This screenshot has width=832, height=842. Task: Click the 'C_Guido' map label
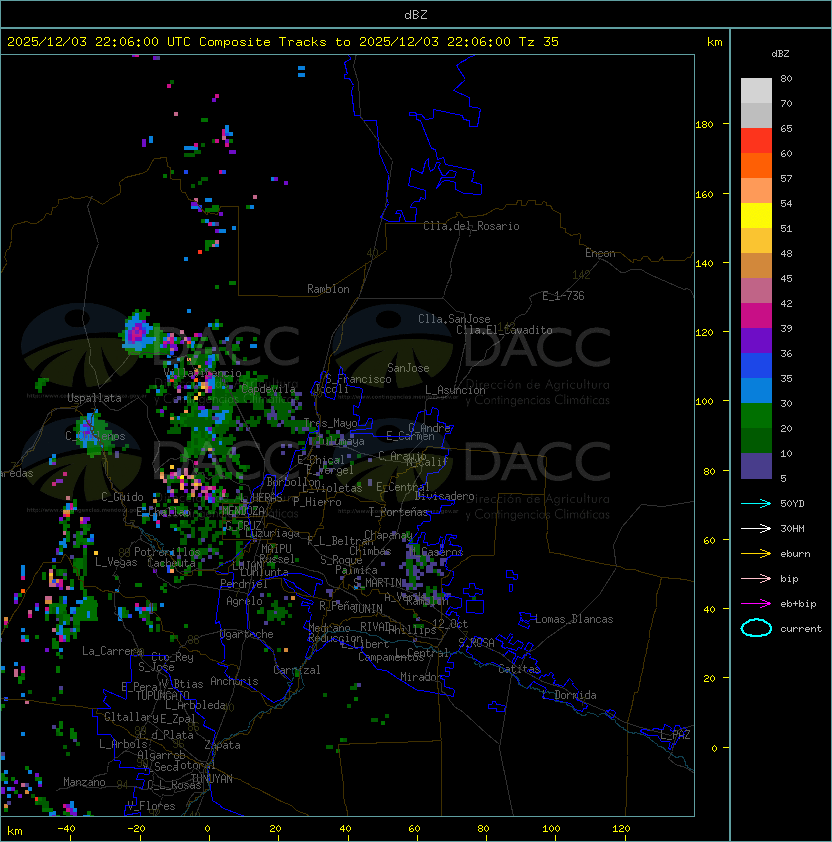(x=122, y=497)
